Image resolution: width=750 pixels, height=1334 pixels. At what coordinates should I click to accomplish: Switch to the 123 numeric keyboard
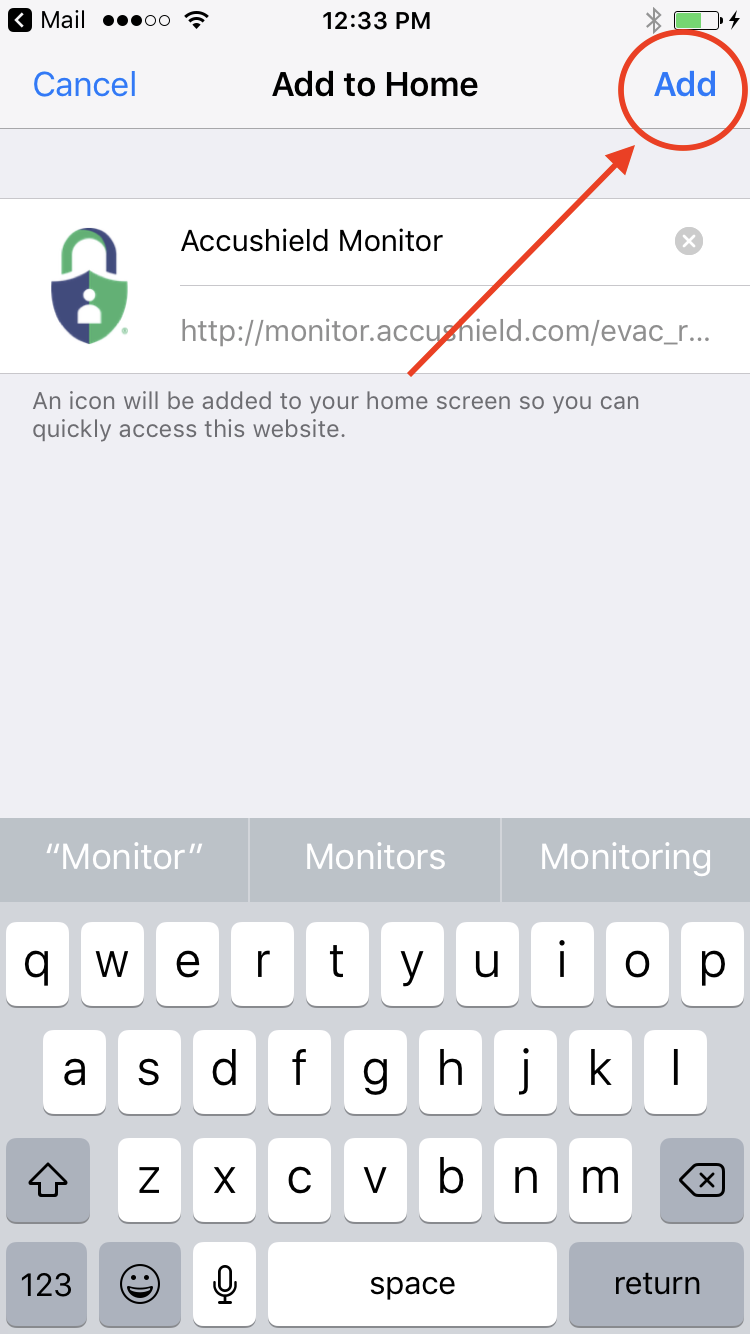click(47, 1285)
